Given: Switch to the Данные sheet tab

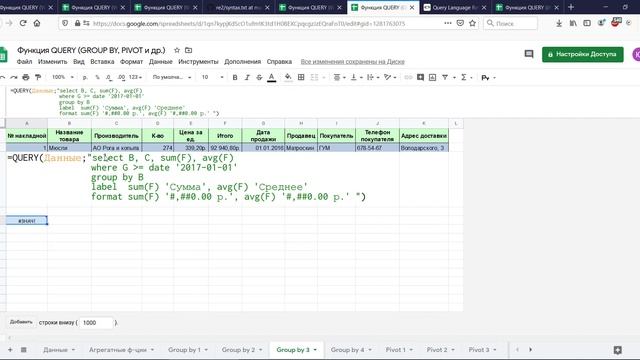Looking at the screenshot, I should coord(59,350).
